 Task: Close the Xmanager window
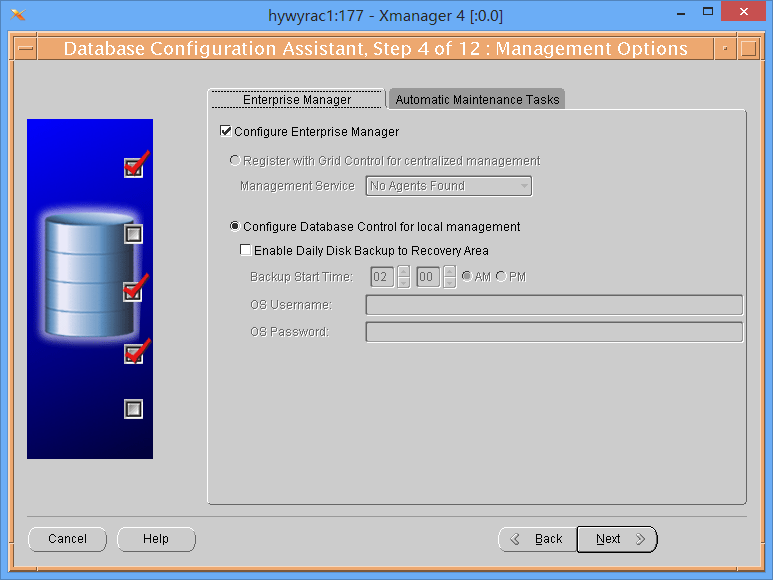click(744, 11)
